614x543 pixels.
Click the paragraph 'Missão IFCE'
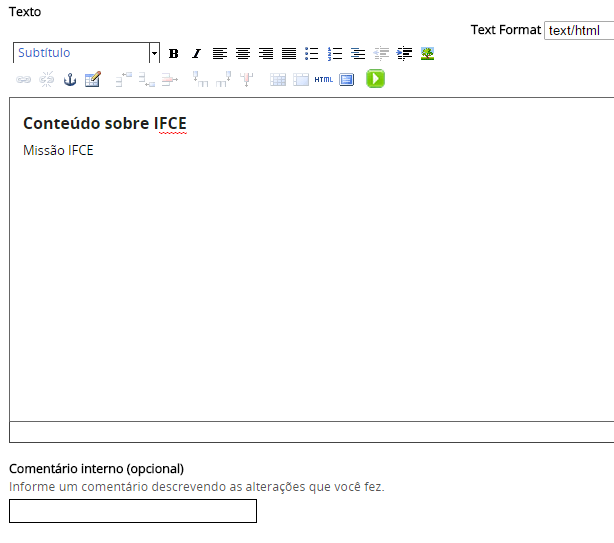pyautogui.click(x=58, y=150)
